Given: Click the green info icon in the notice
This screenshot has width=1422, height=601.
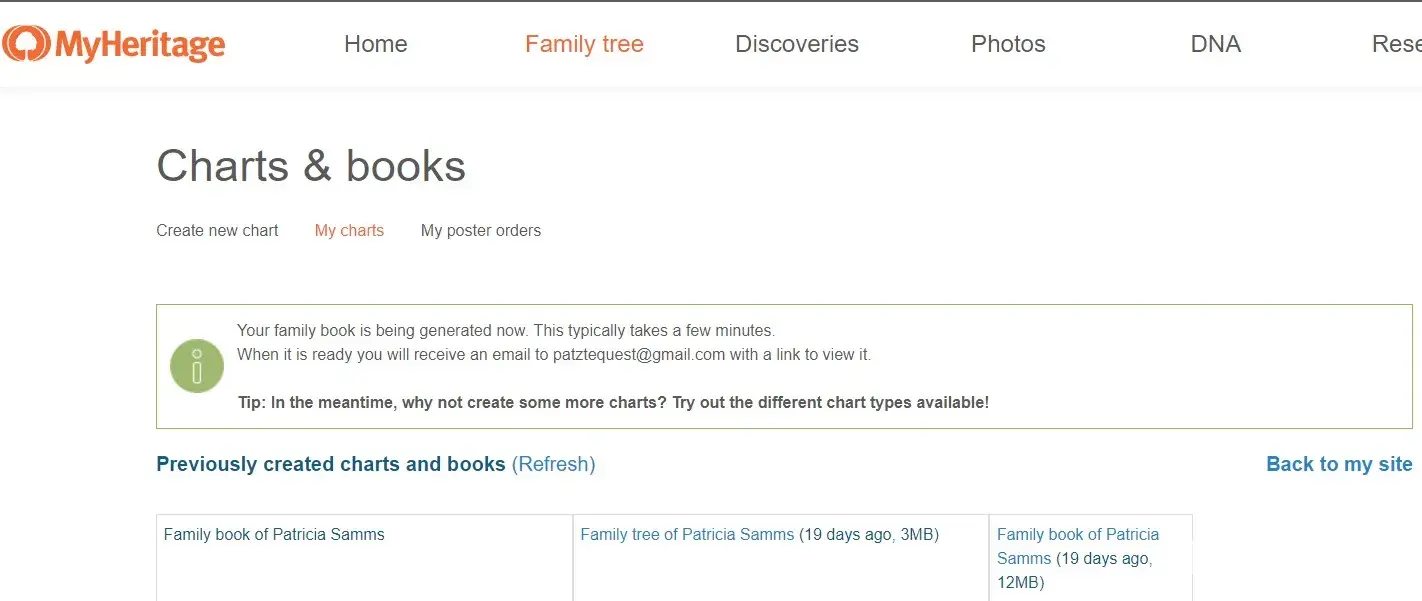Looking at the screenshot, I should tap(197, 366).
